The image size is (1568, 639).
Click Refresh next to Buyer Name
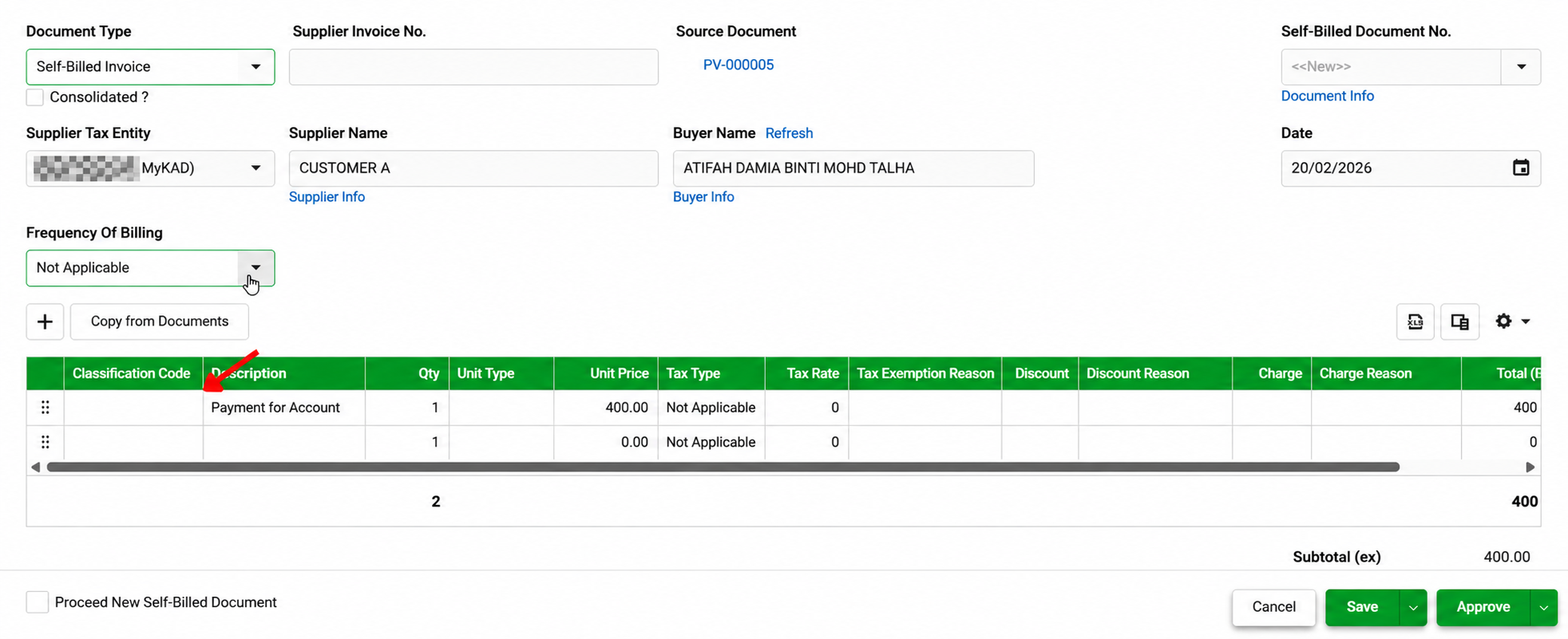click(789, 133)
